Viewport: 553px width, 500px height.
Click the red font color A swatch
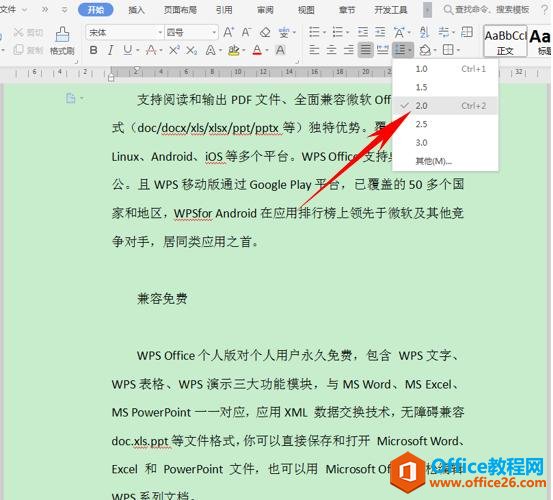point(257,50)
